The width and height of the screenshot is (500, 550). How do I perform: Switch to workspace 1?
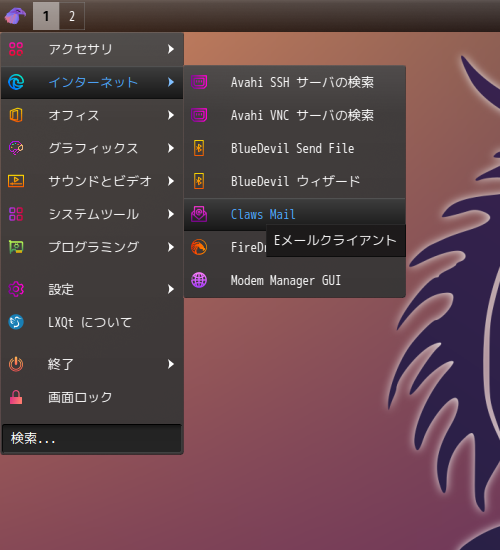tap(46, 16)
